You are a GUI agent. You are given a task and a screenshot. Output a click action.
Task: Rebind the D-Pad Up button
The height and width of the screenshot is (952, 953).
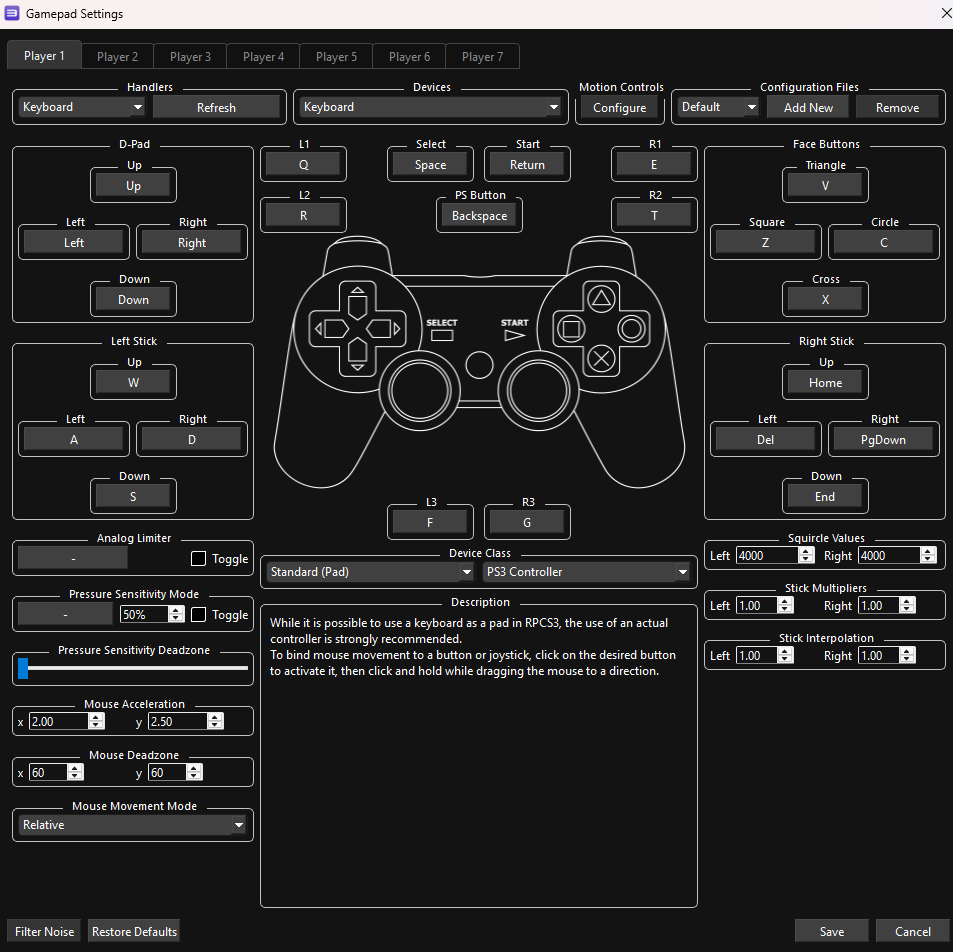pyautogui.click(x=133, y=185)
